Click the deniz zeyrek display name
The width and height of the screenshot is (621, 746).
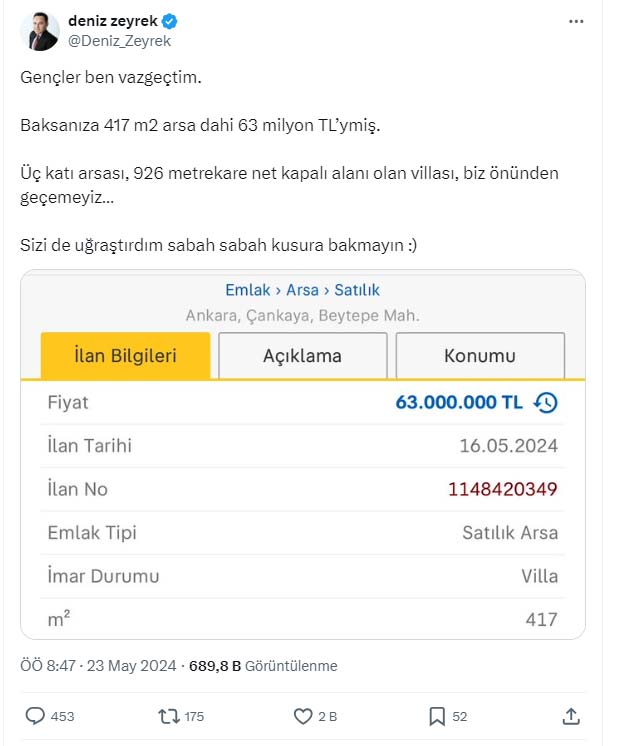point(113,21)
